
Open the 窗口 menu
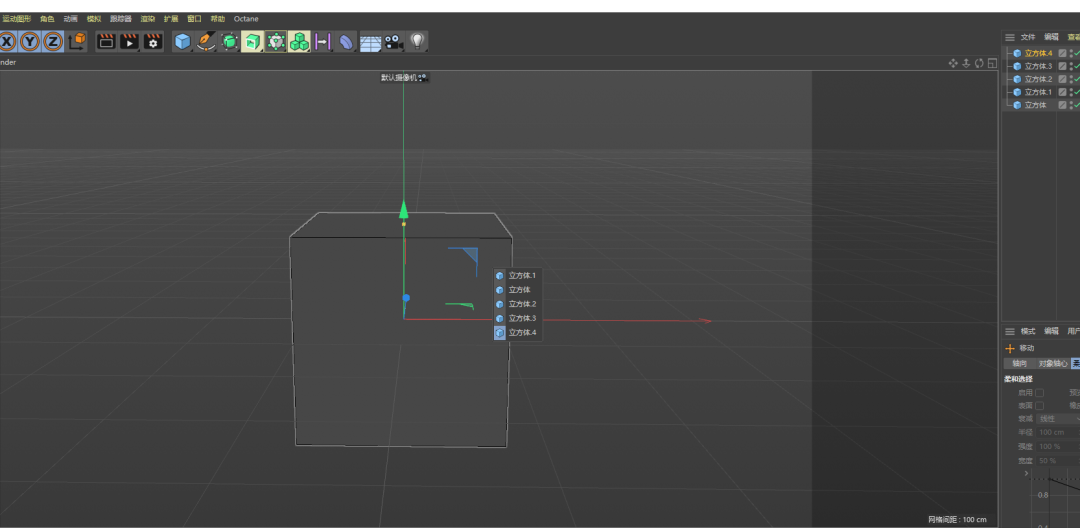click(x=194, y=19)
